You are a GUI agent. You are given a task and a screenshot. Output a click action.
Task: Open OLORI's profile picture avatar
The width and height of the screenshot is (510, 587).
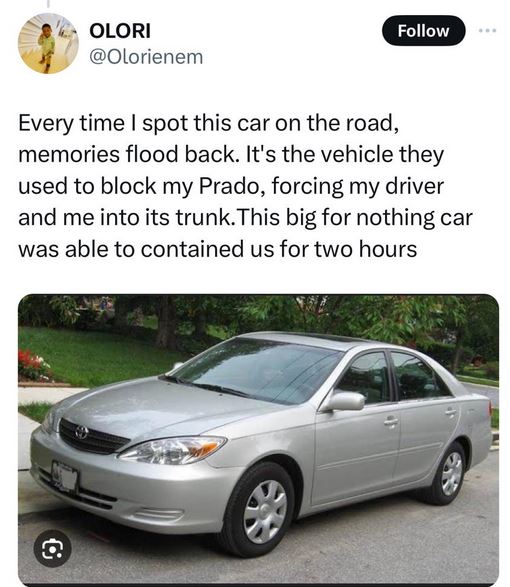pyautogui.click(x=48, y=43)
